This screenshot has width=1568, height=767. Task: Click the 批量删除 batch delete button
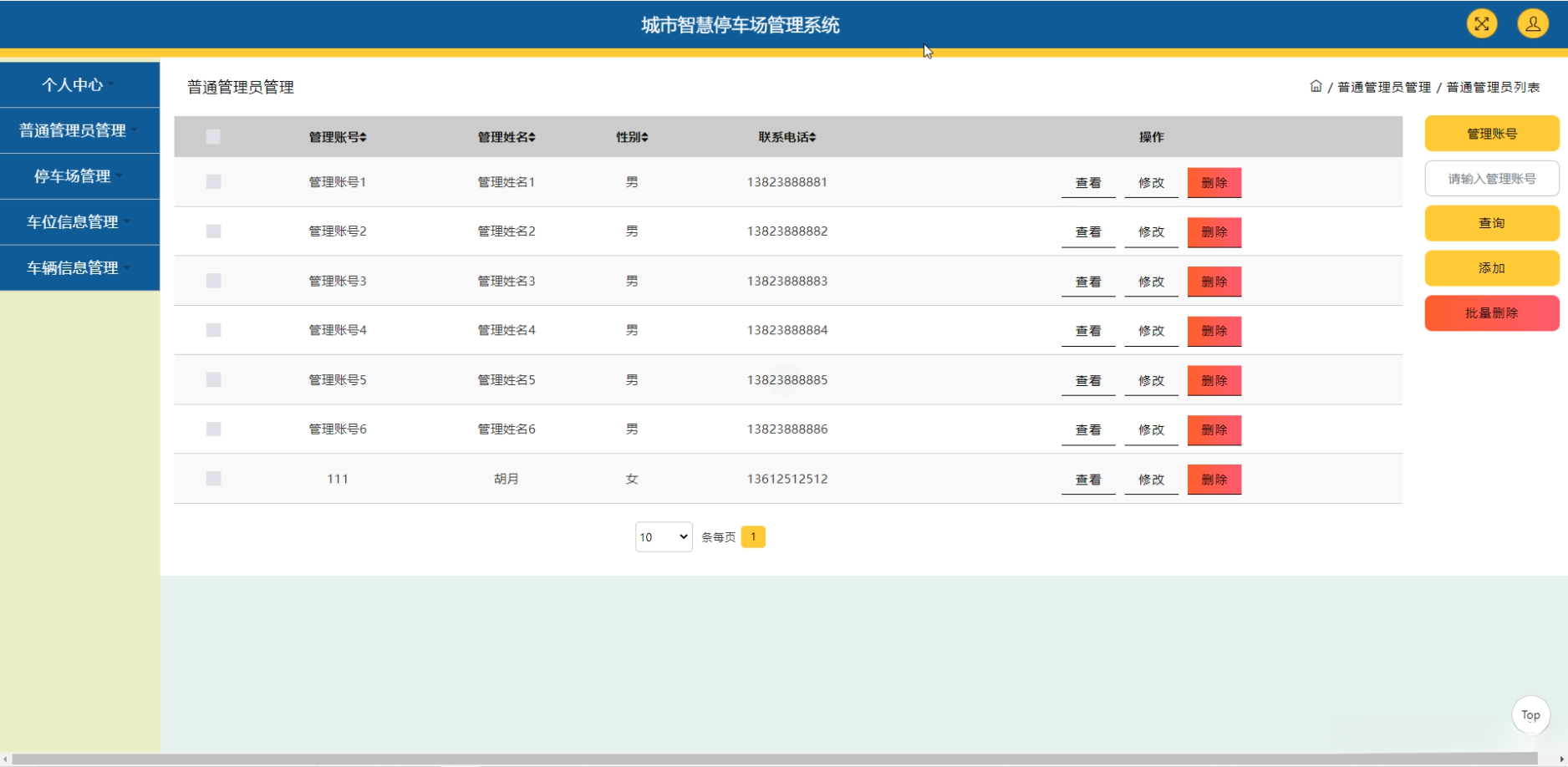coord(1492,313)
